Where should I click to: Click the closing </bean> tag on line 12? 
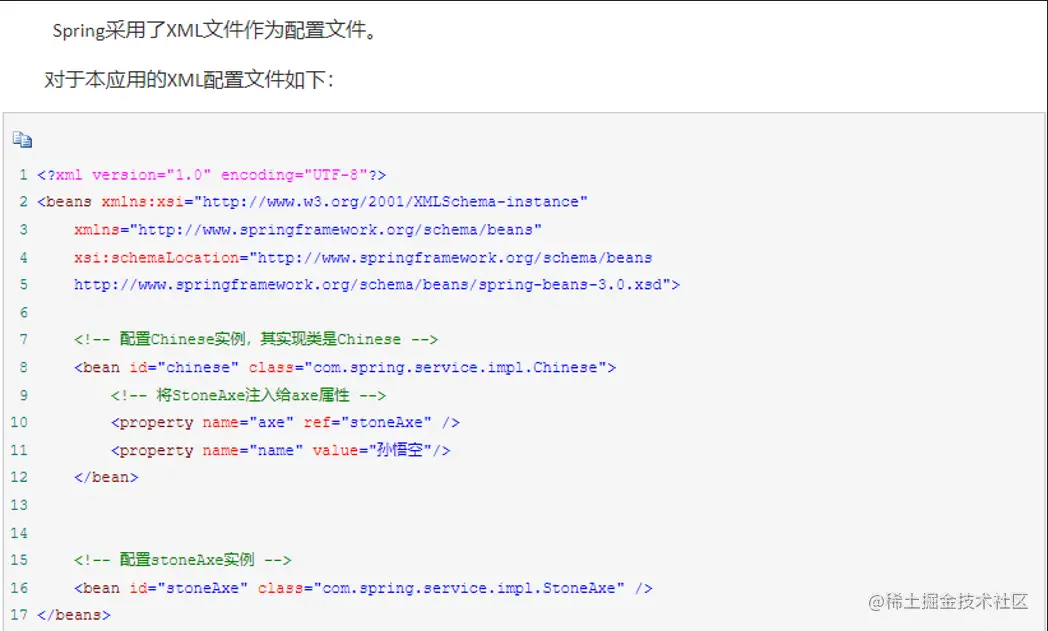point(106,477)
